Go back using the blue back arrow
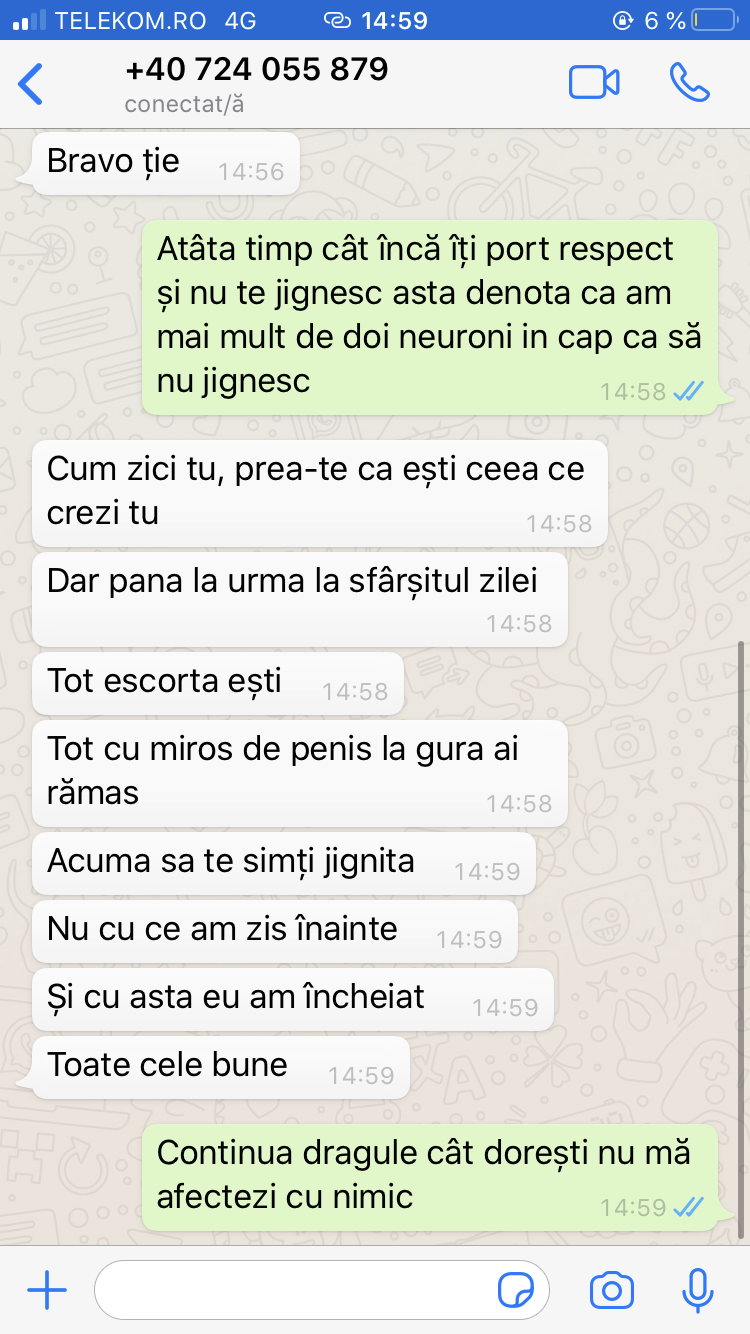This screenshot has height=1334, width=750. click(31, 84)
